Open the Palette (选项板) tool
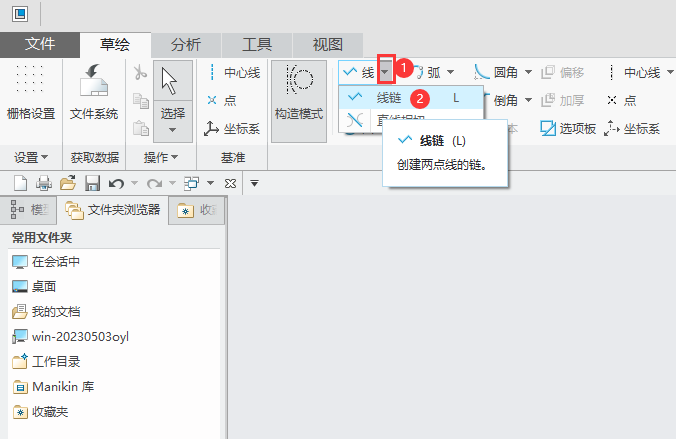This screenshot has height=439, width=676. click(x=568, y=129)
